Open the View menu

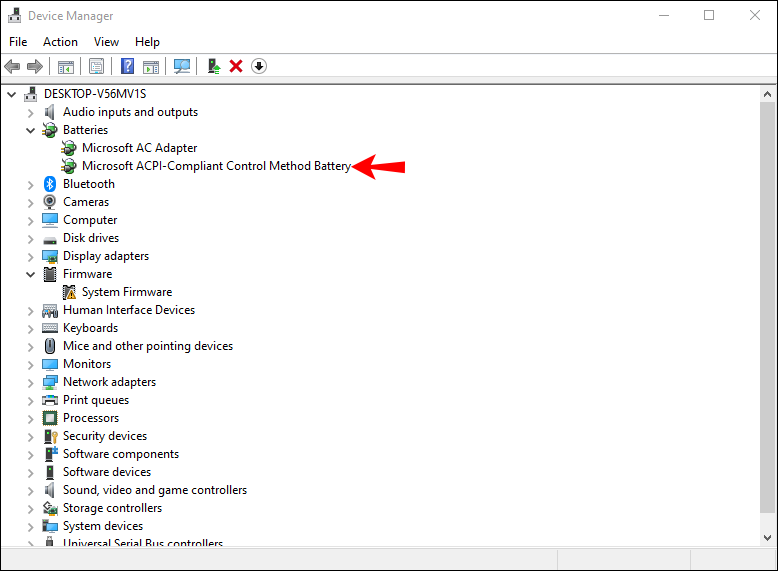[x=106, y=42]
